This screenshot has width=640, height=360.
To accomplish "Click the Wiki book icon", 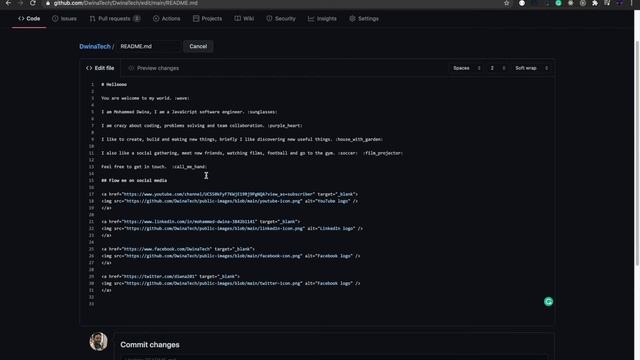I will pos(238,19).
